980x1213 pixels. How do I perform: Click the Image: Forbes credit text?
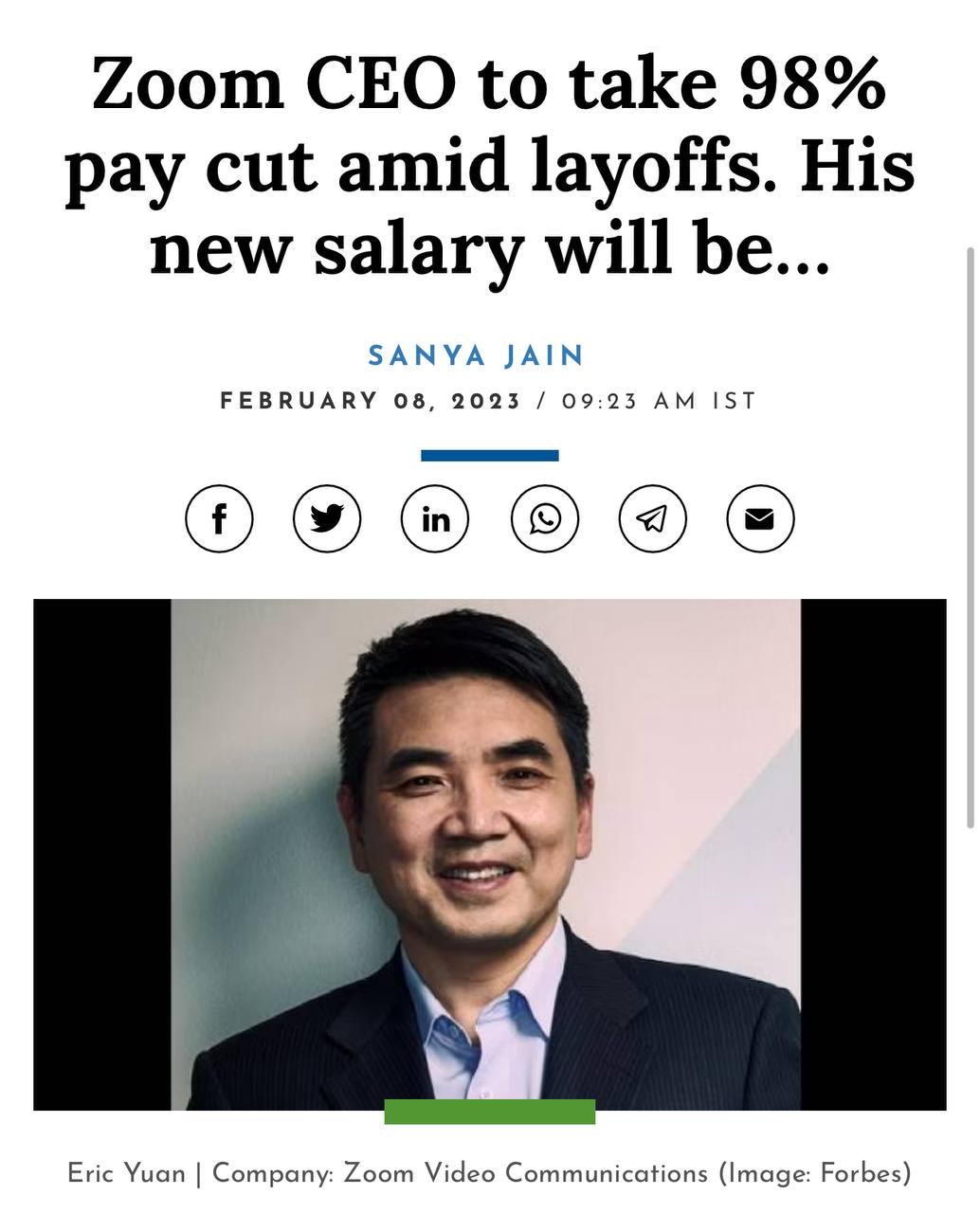coord(814,1173)
